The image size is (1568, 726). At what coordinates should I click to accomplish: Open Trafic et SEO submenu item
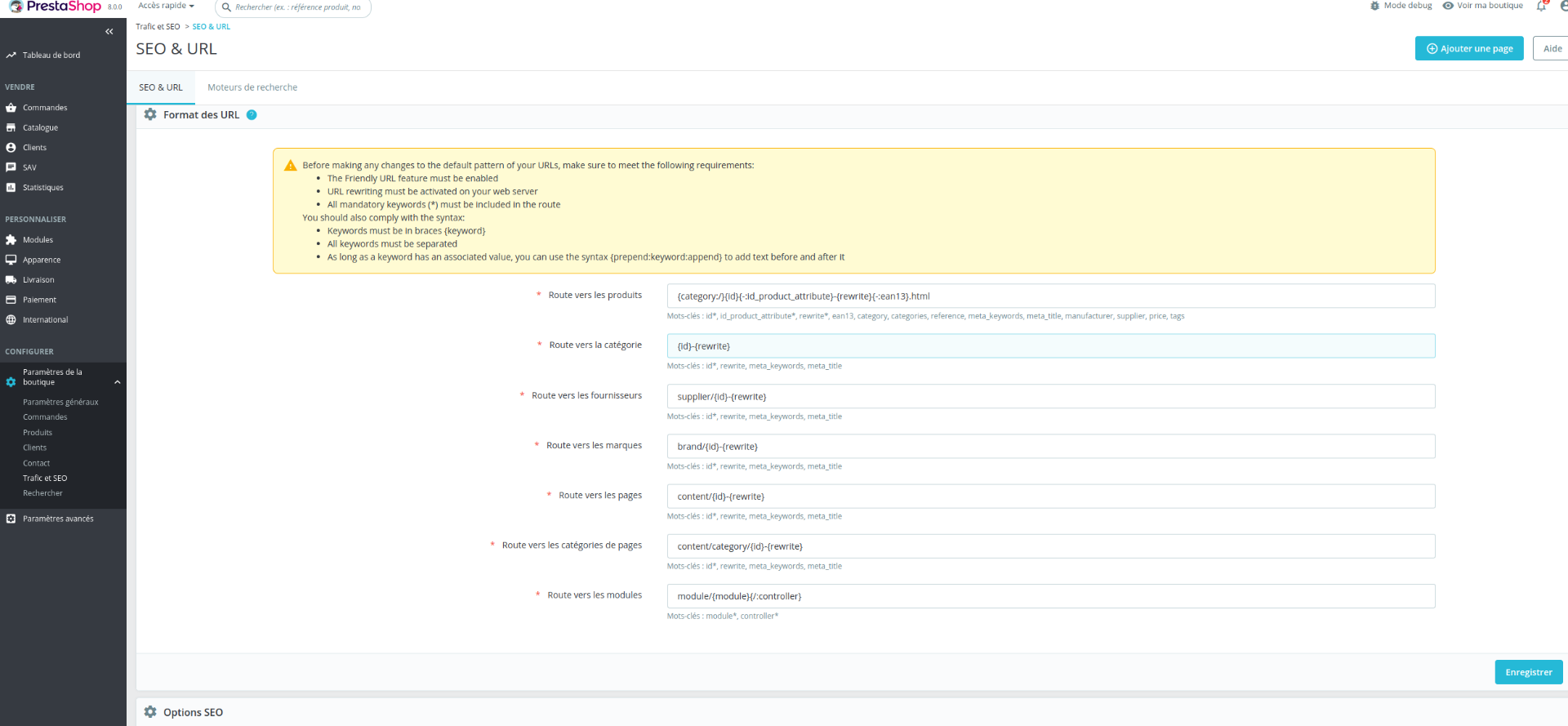[x=45, y=479]
